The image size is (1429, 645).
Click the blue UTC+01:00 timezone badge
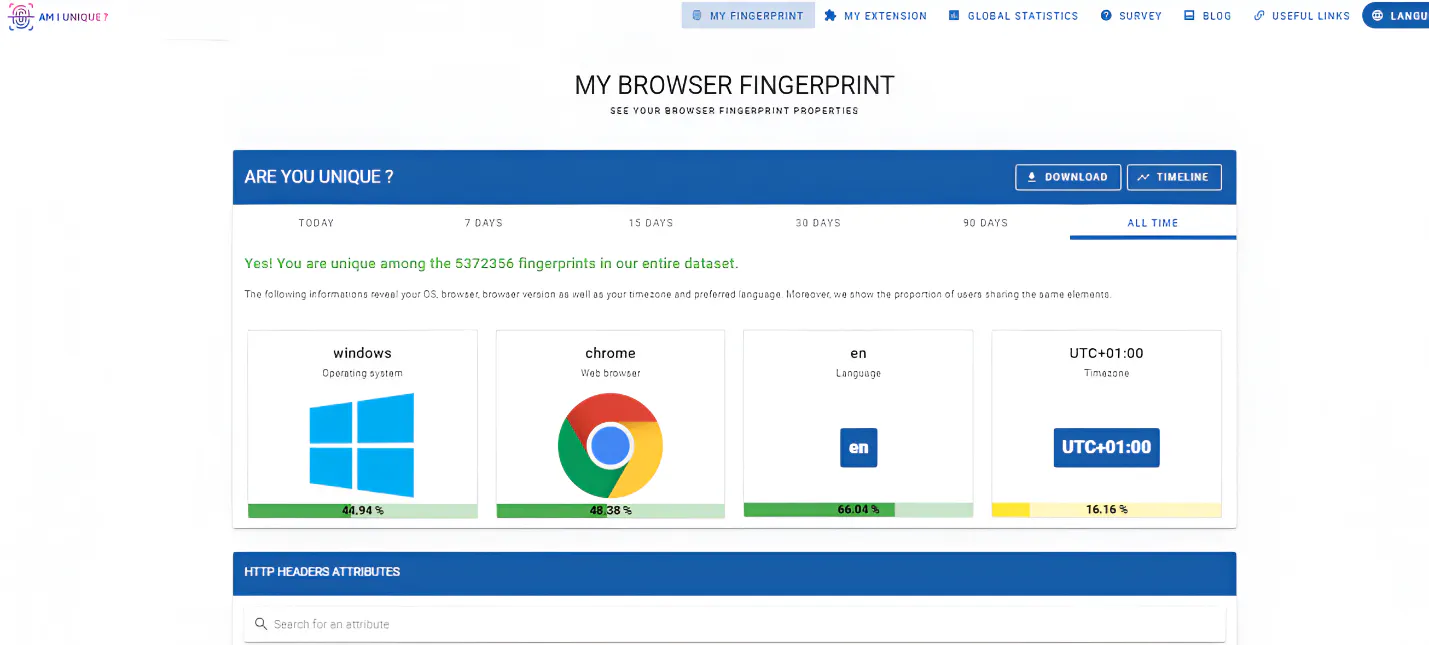pyautogui.click(x=1106, y=447)
